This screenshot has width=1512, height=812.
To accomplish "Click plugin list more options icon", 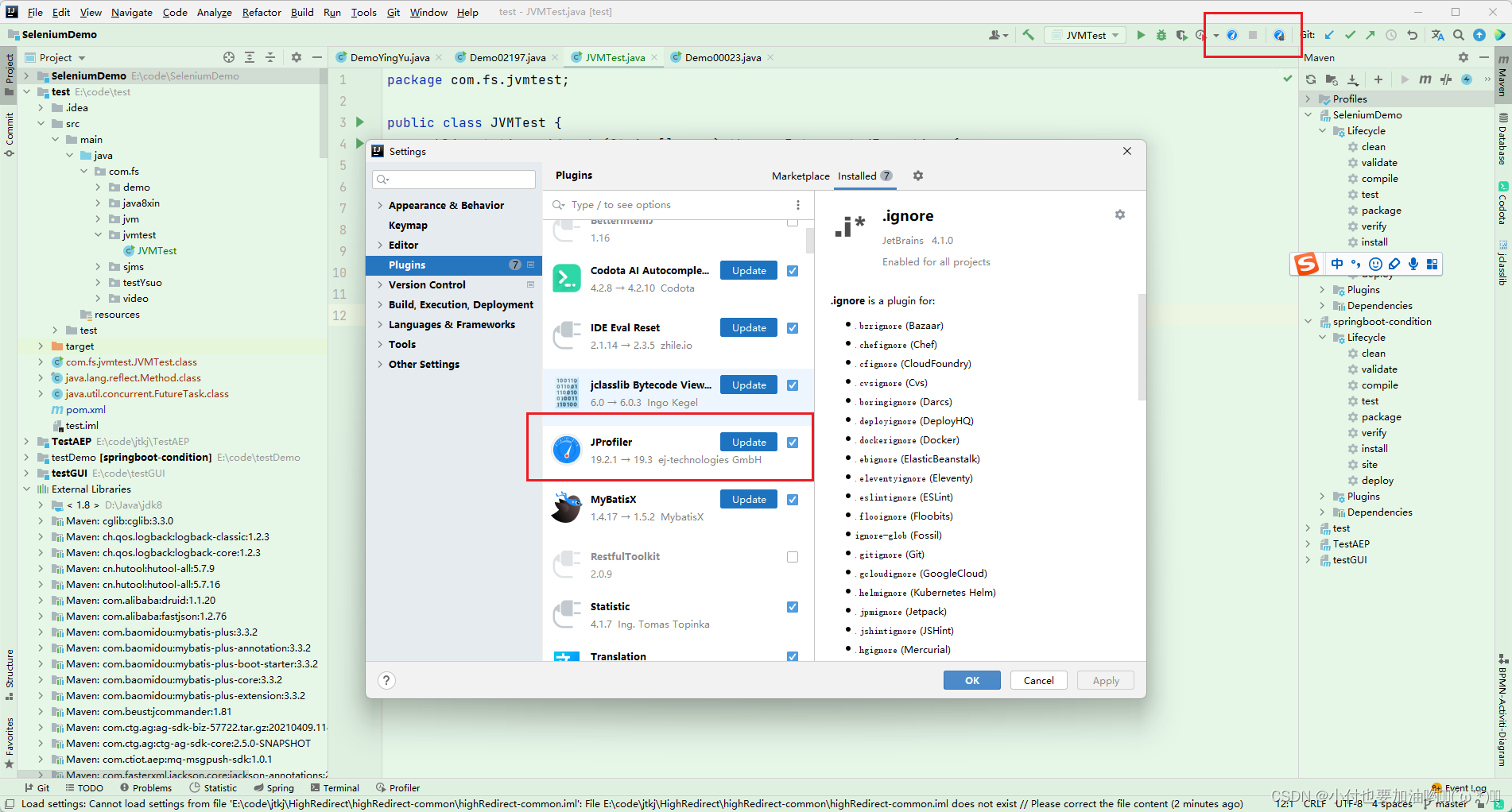I will point(798,205).
